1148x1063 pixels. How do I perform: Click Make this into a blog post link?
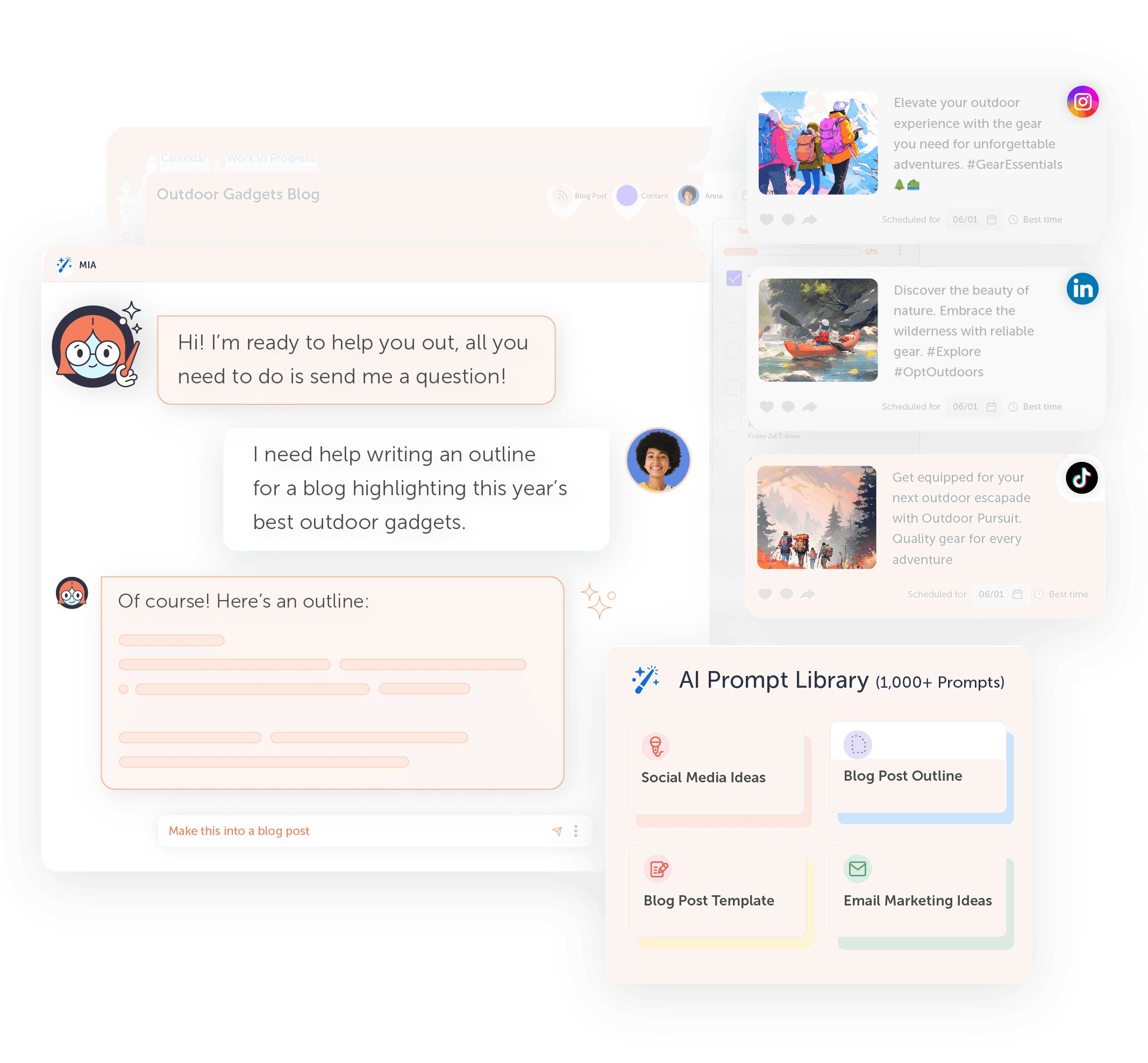(239, 830)
